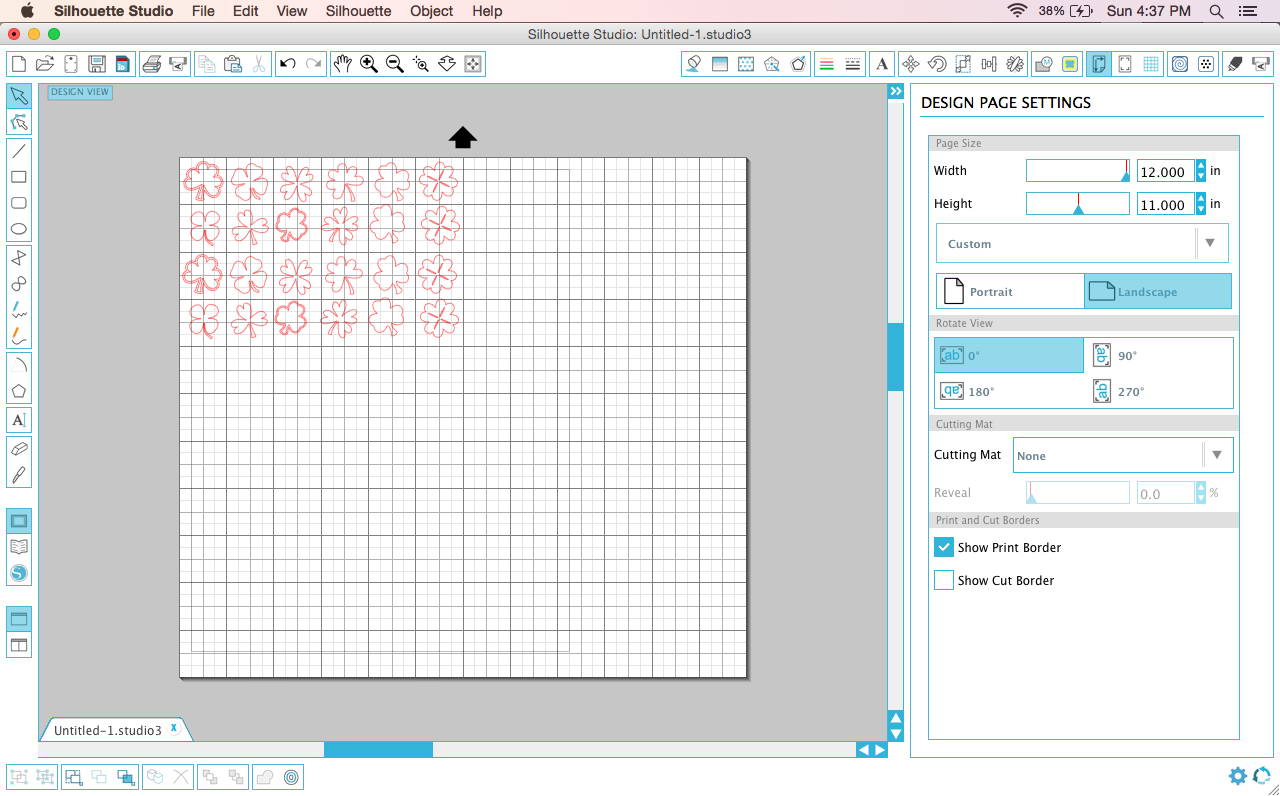
Task: Rotate view to 270°
Action: pos(1159,391)
